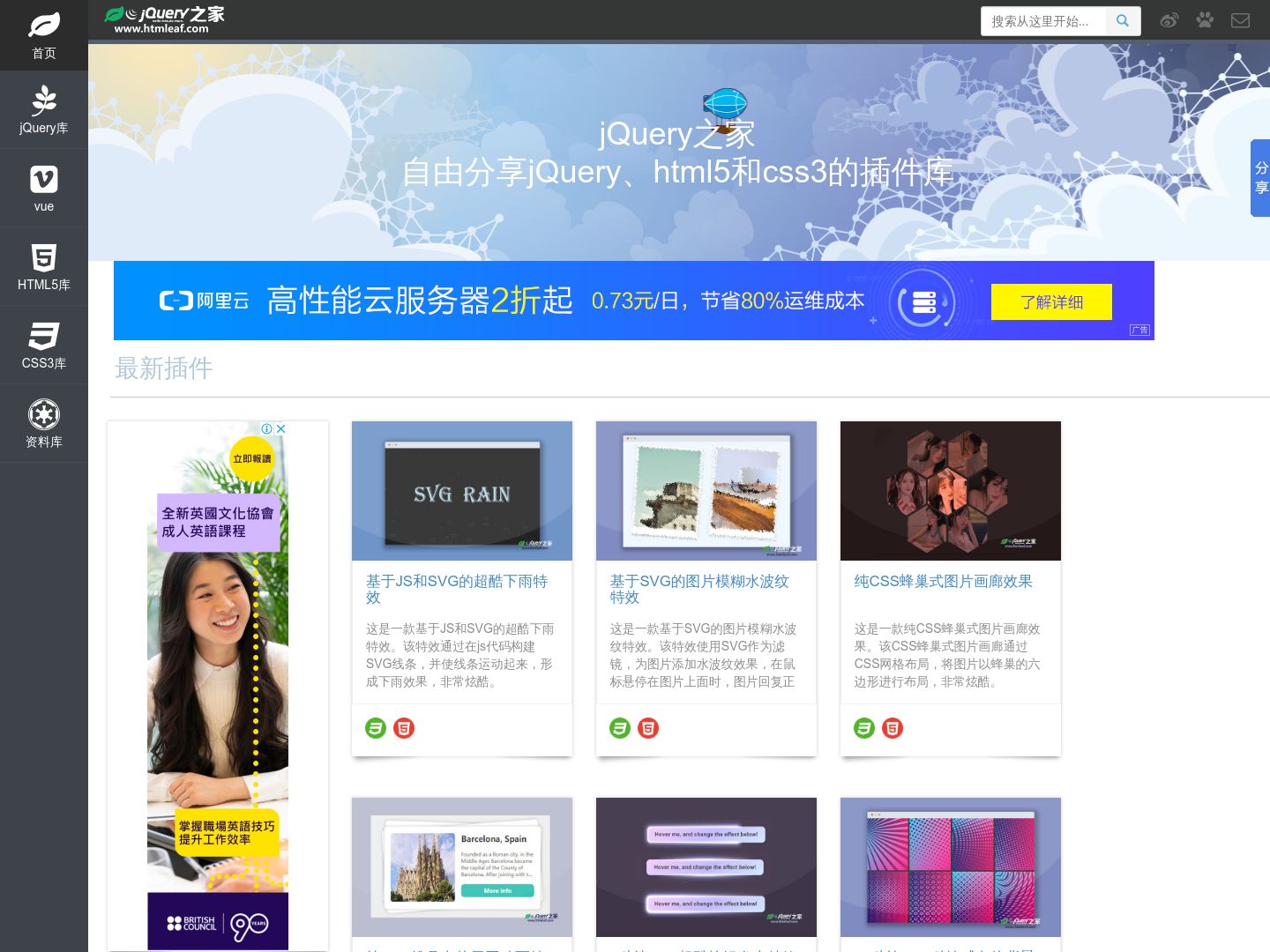Viewport: 1270px width, 952px height.
Task: Click description text of 蜂巢式图片画廊 card
Action: pyautogui.click(x=947, y=655)
